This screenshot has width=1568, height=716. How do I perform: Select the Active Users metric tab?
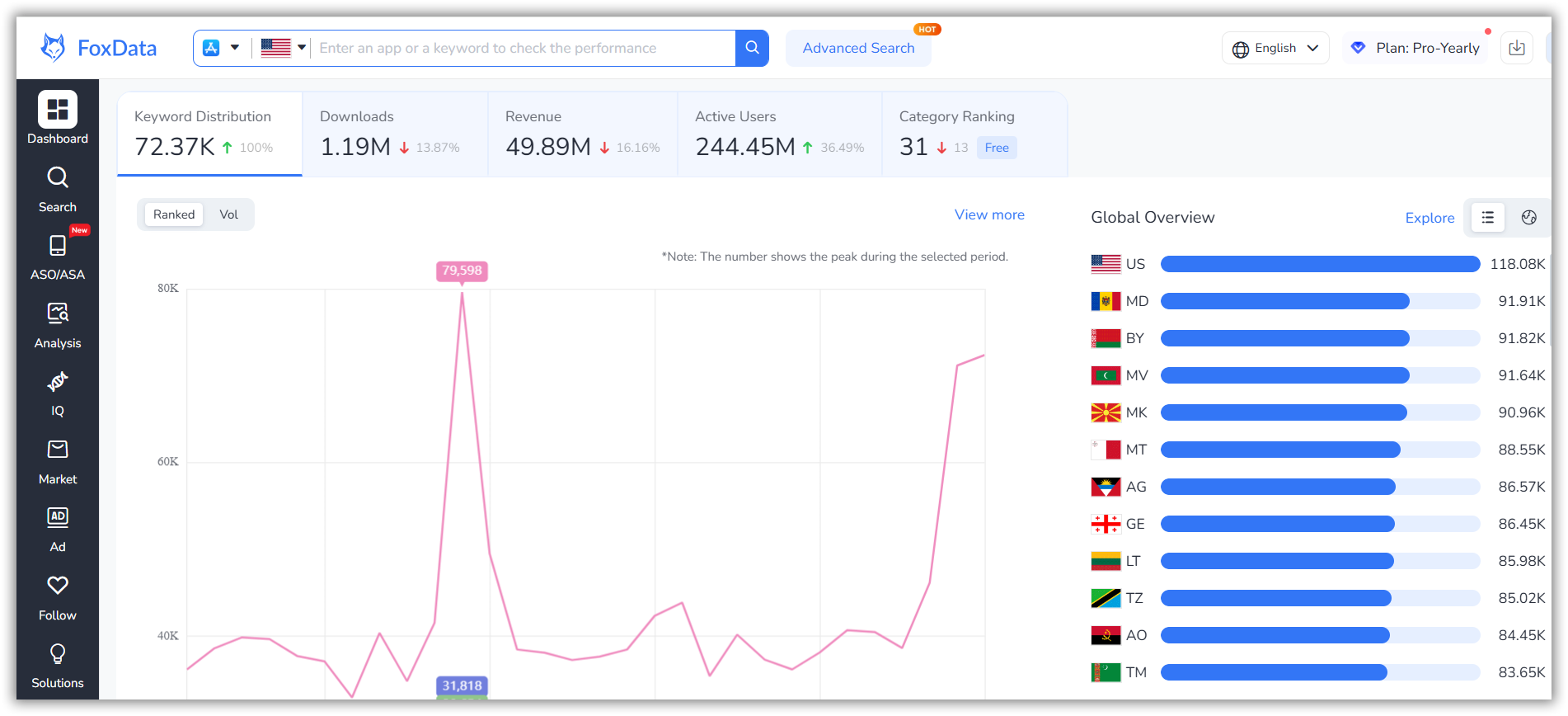780,134
